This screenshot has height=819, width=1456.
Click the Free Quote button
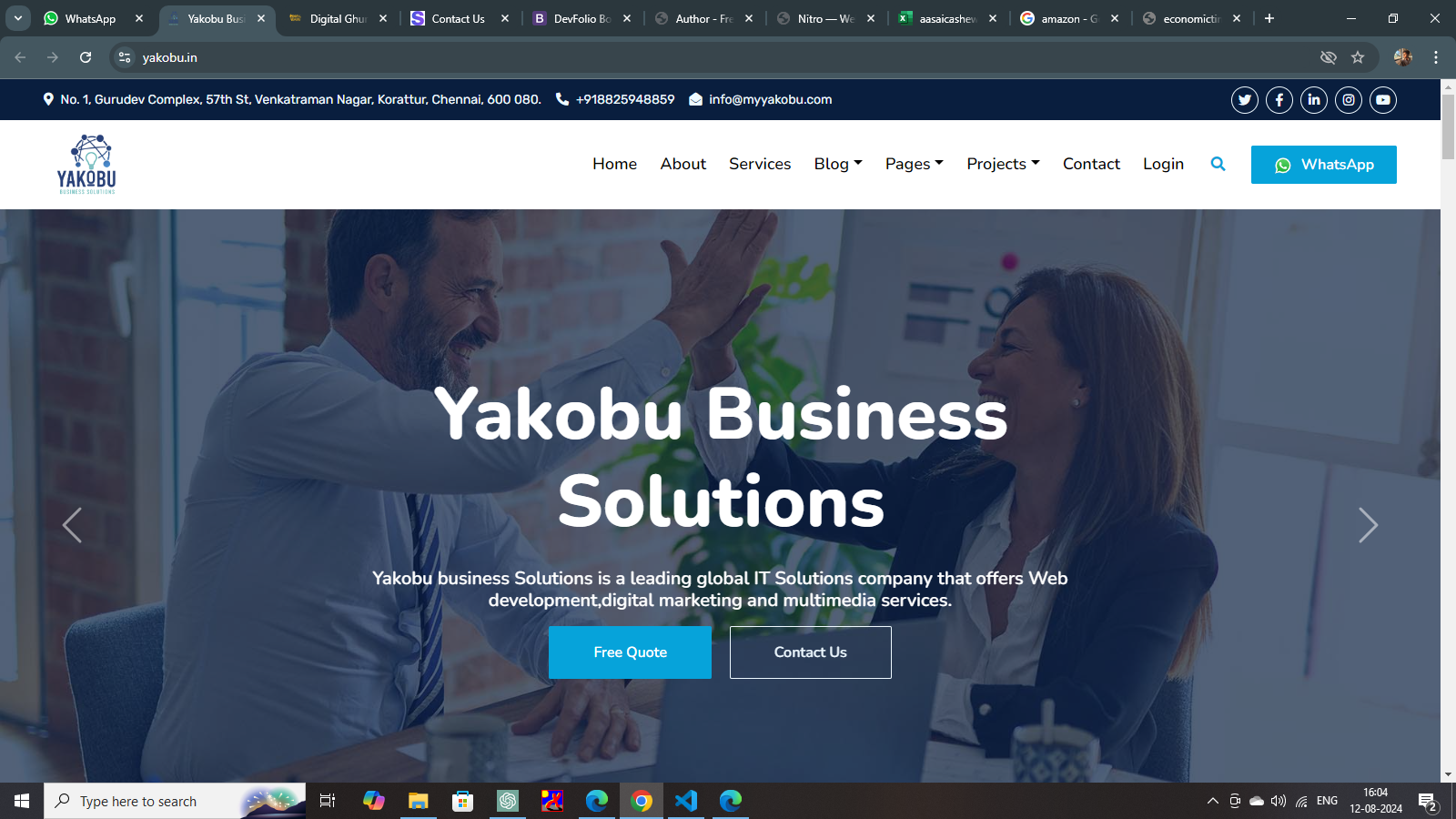tap(630, 652)
